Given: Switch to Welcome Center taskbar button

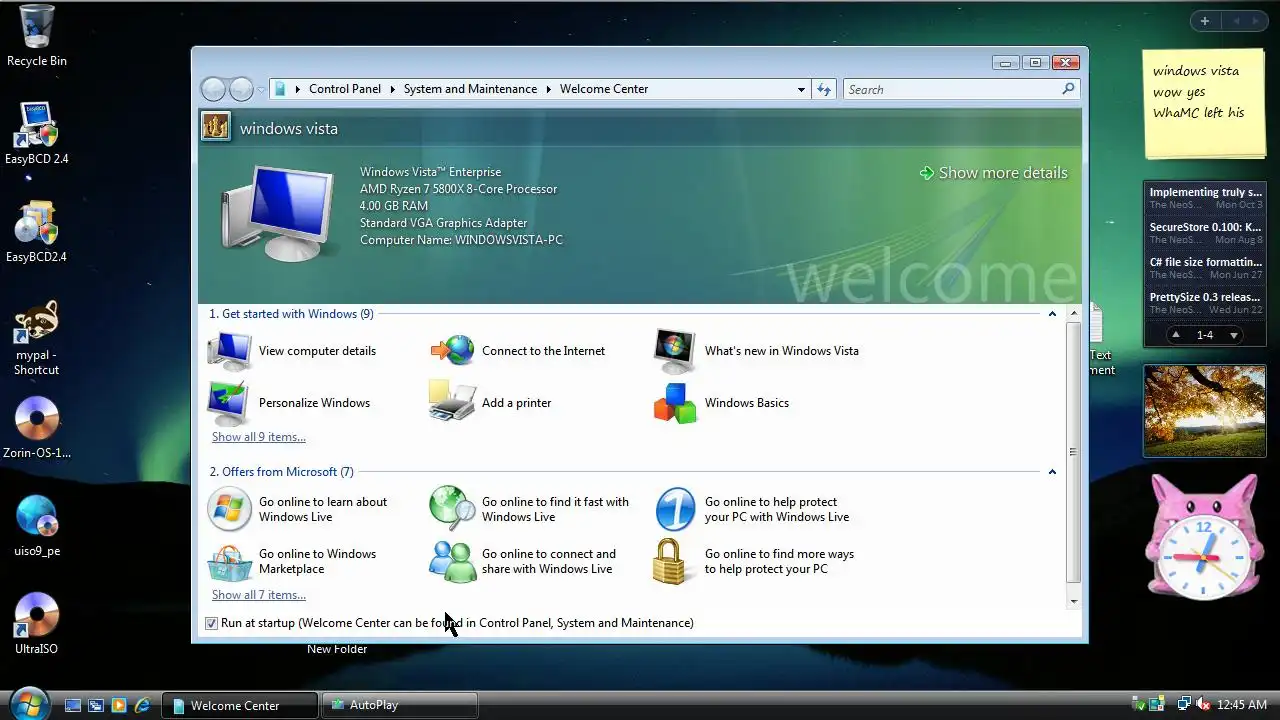Looking at the screenshot, I should [240, 705].
